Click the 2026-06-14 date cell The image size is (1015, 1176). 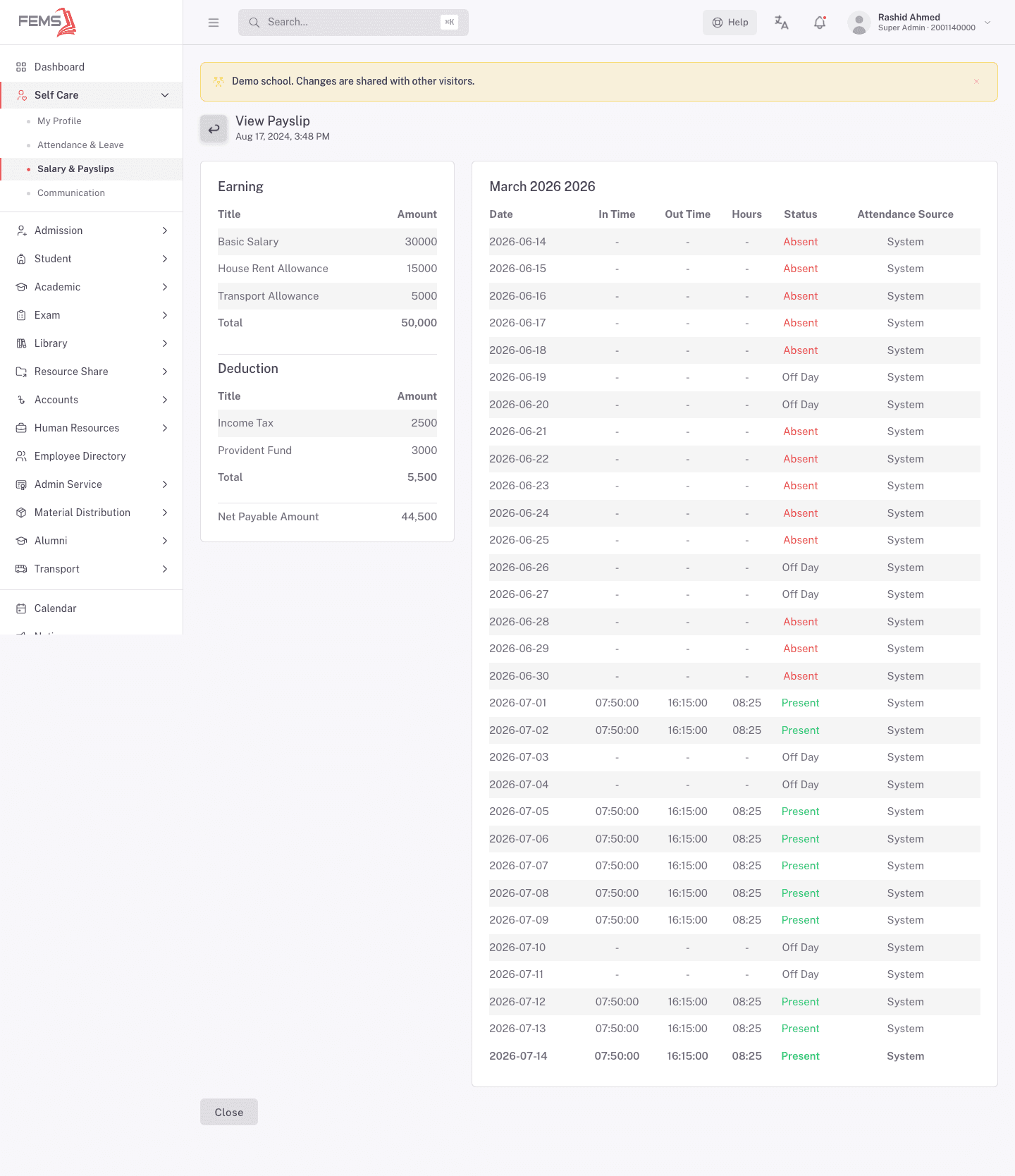tap(517, 242)
